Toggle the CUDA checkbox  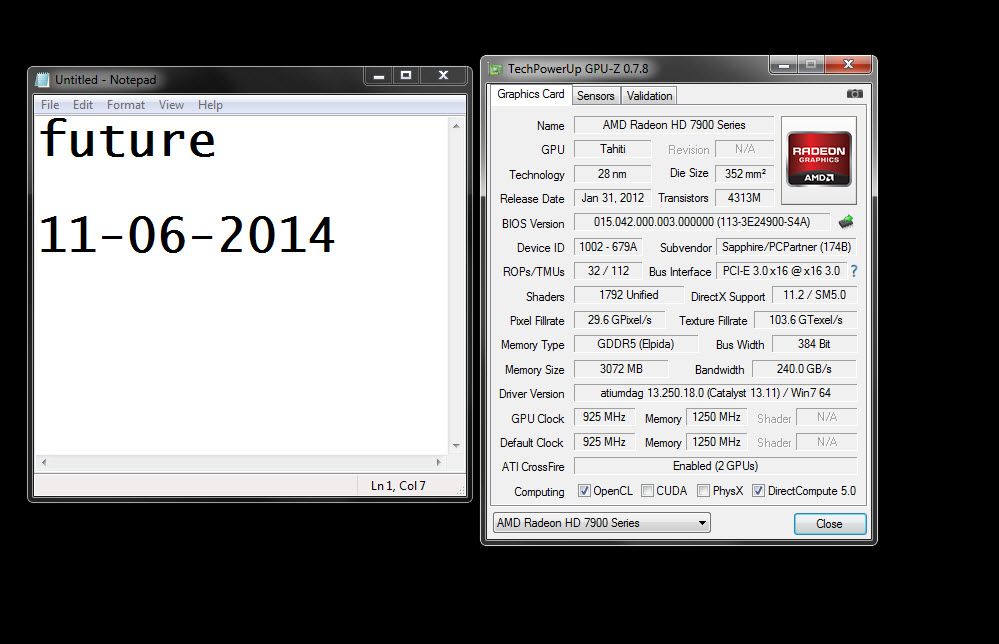(x=647, y=490)
